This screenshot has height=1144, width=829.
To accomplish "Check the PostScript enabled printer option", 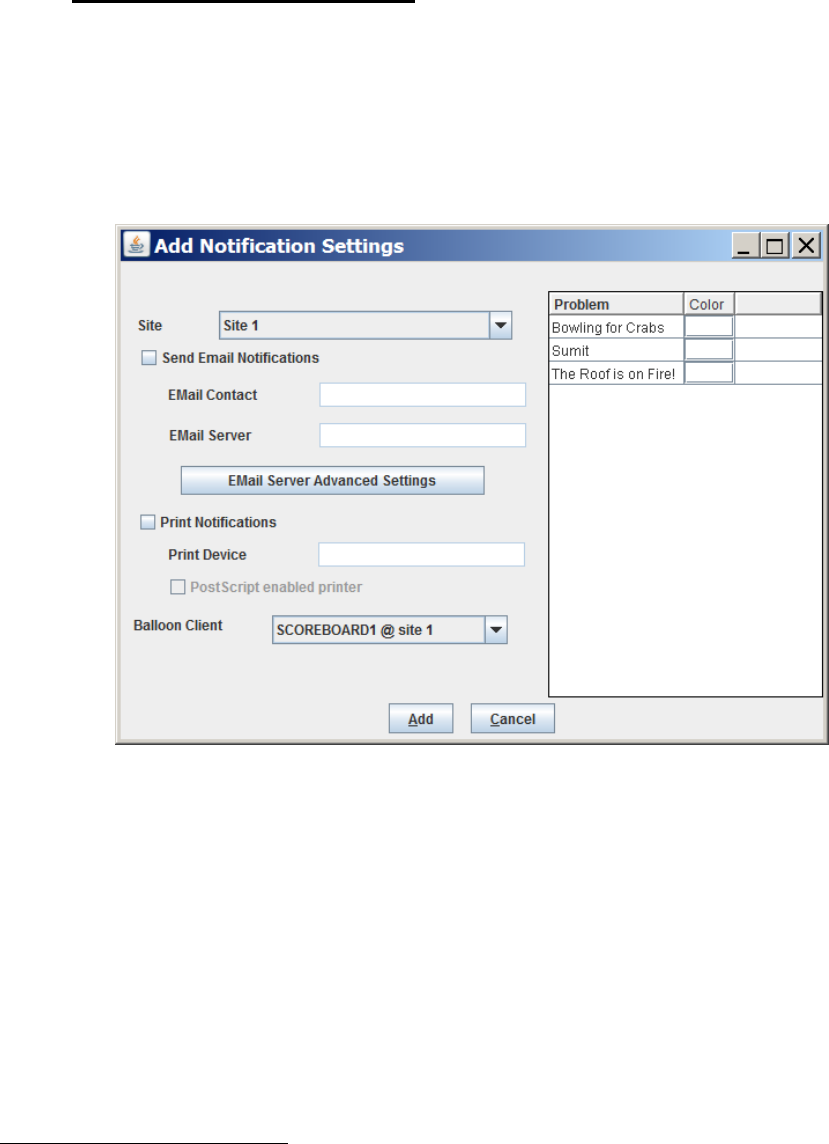I will click(x=177, y=587).
